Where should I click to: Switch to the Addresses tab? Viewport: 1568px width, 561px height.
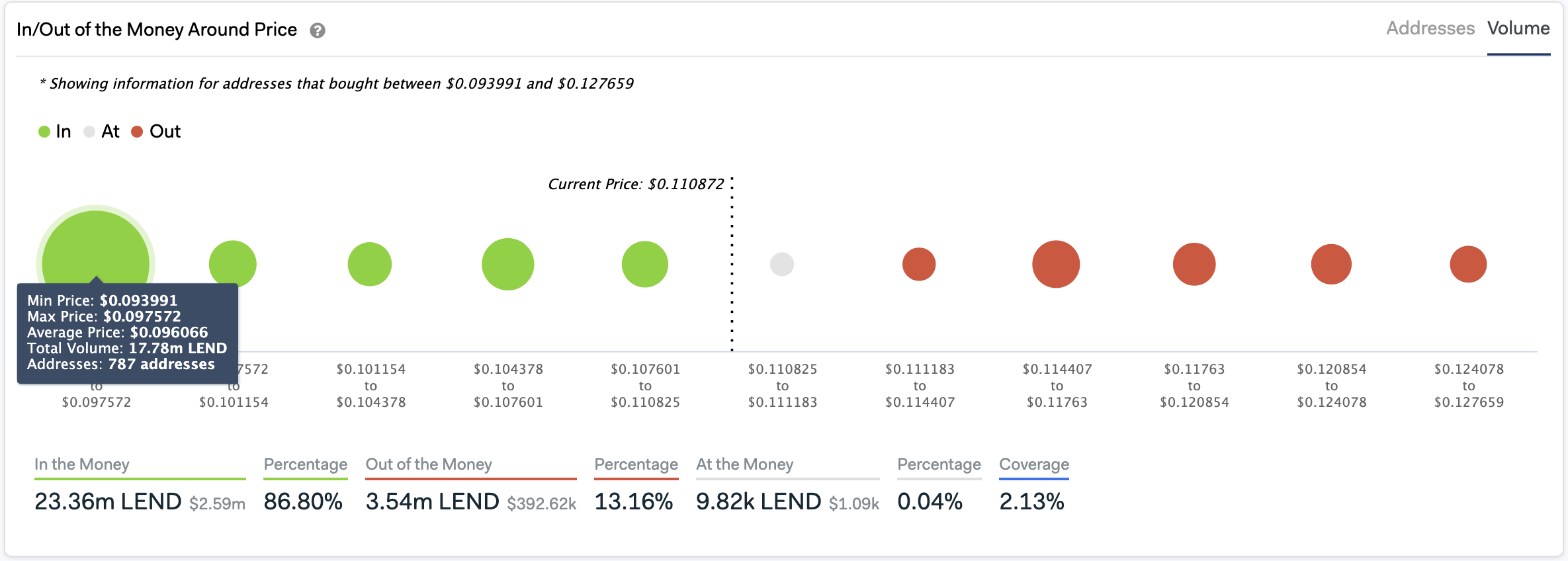coord(1430,28)
